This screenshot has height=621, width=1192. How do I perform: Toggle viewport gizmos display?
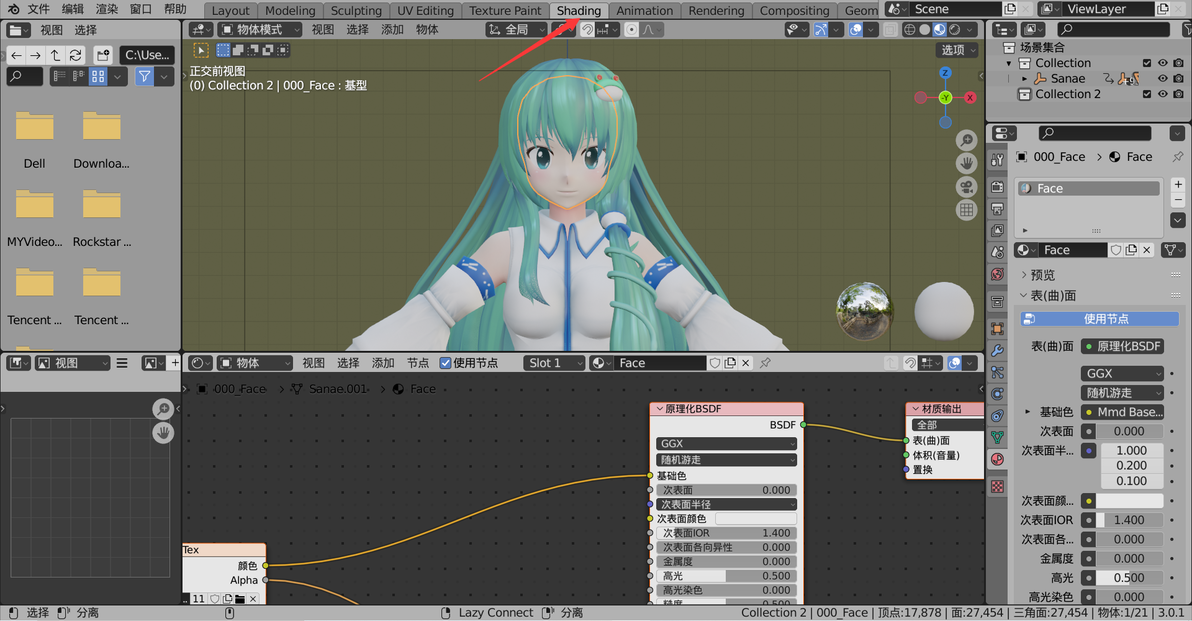821,30
